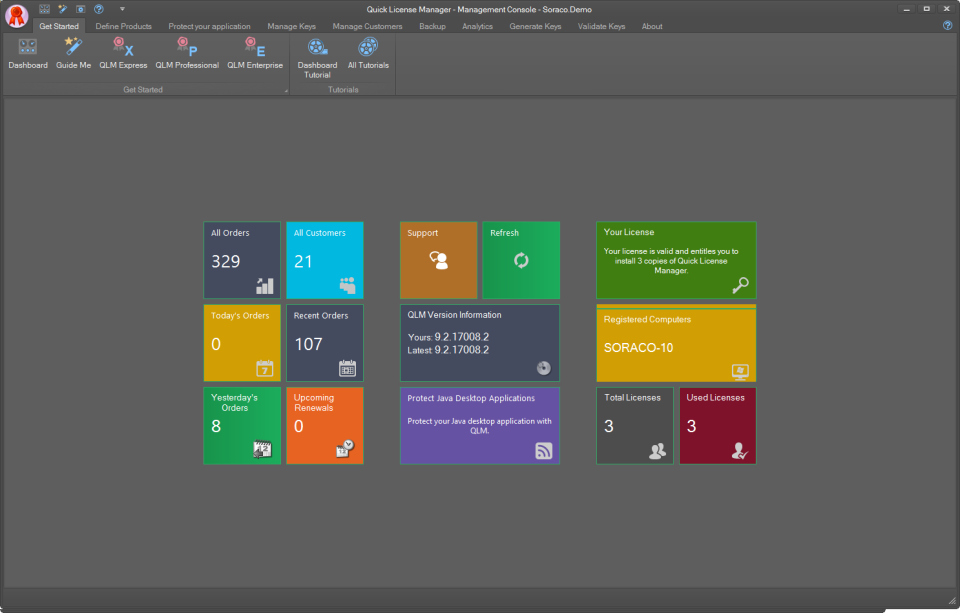Click the monitor icon in Registered Computers
Screen dimensions: 960x613
pyautogui.click(x=740, y=371)
